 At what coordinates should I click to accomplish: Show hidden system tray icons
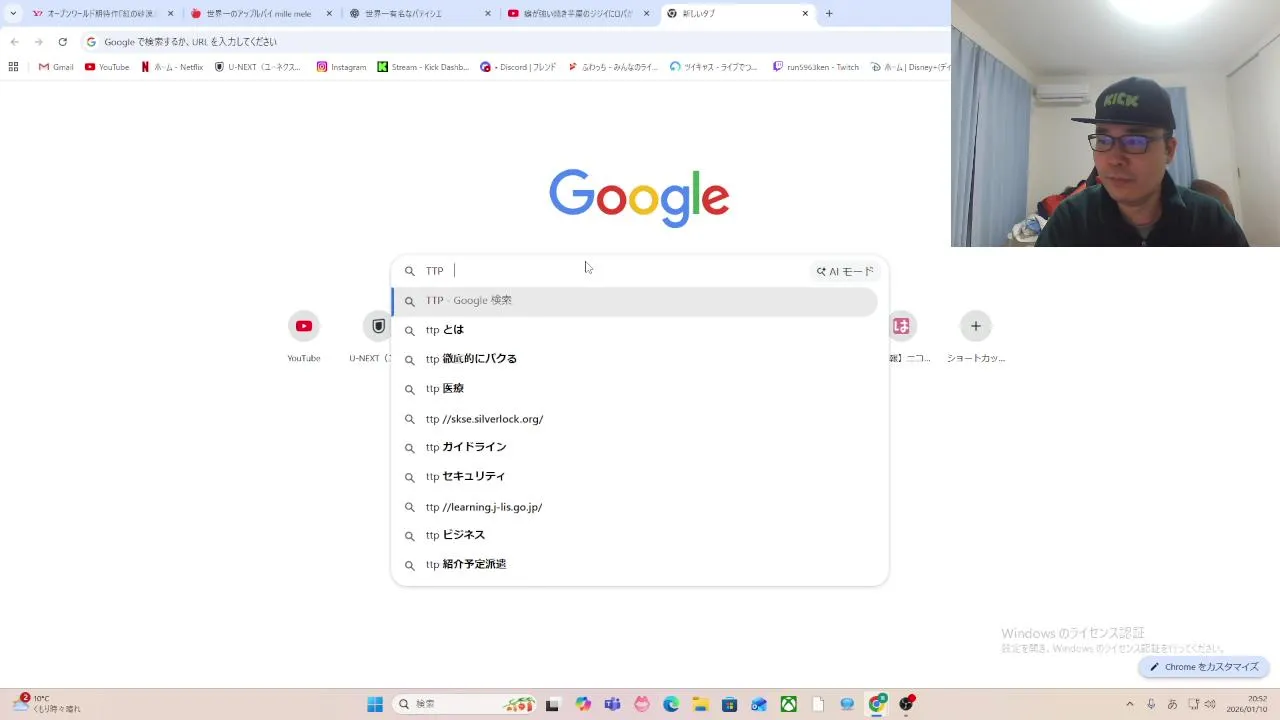[1130, 704]
